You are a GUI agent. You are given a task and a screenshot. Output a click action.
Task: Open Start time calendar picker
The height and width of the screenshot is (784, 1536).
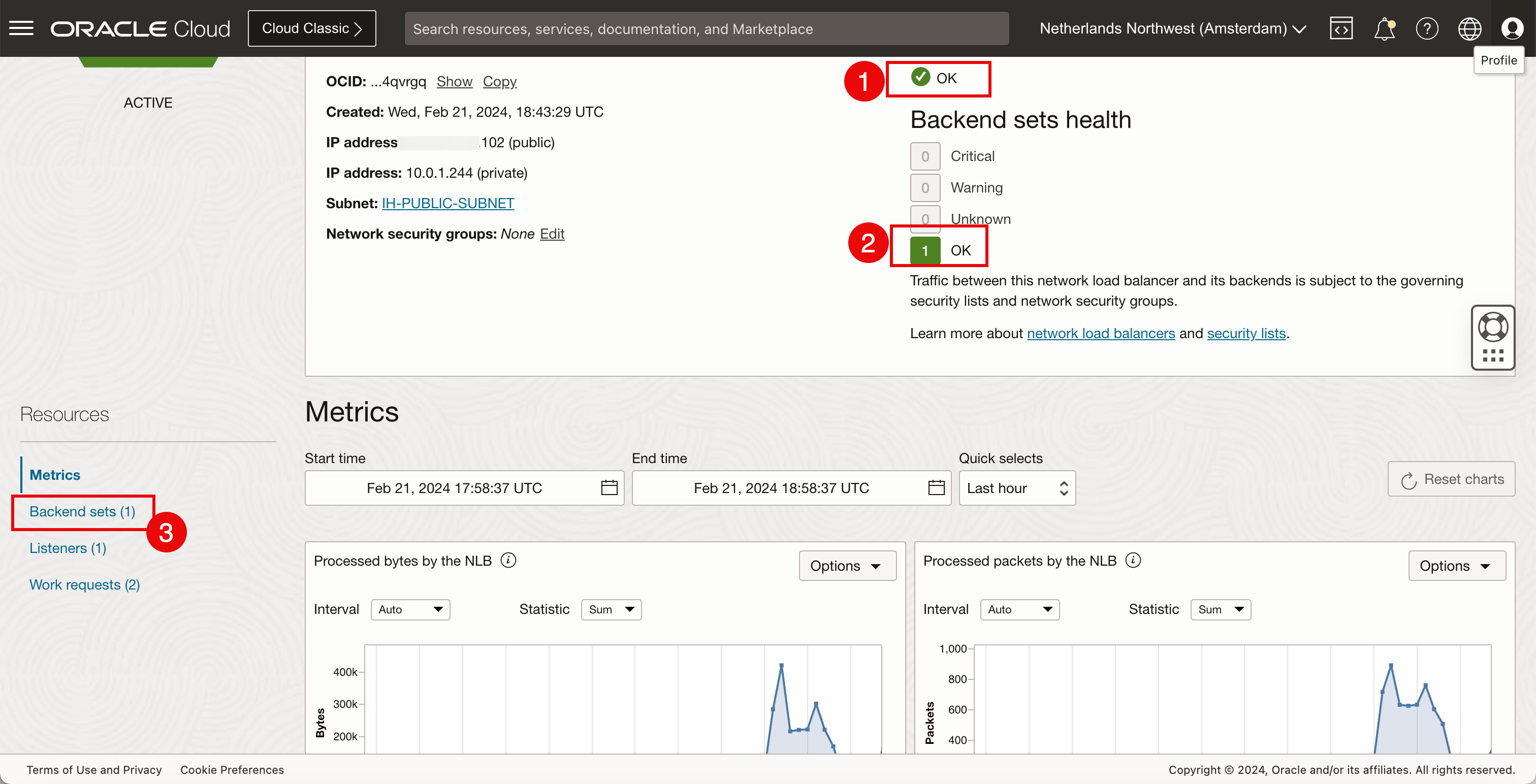(609, 487)
